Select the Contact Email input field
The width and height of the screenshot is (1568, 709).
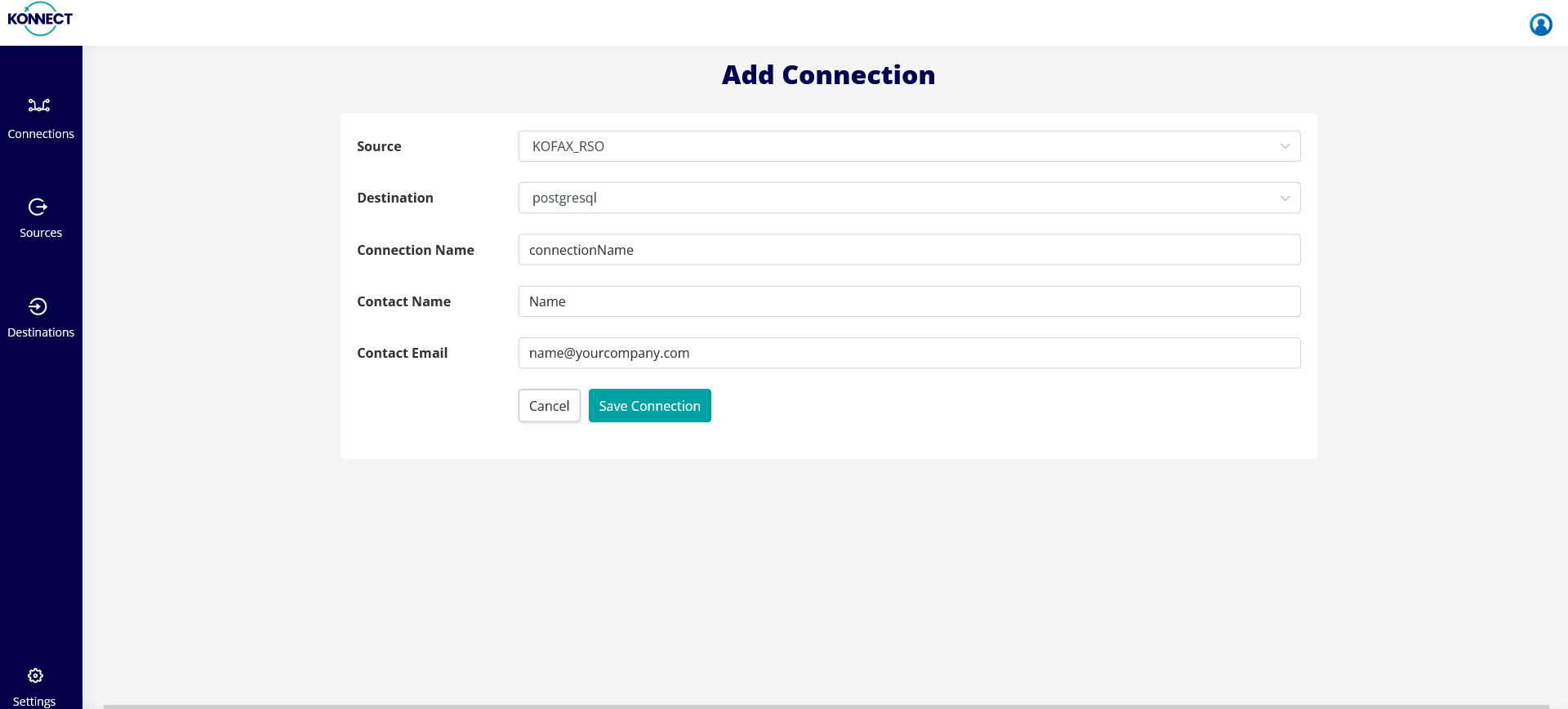[x=908, y=353]
